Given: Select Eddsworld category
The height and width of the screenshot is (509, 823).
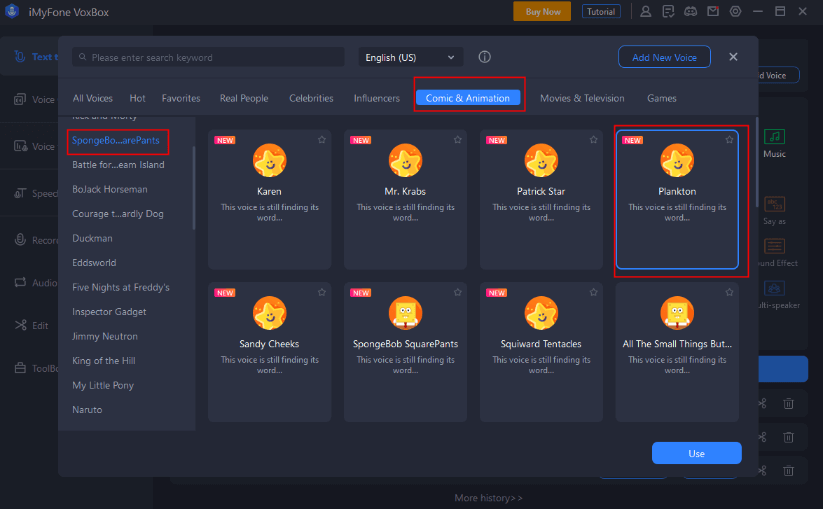Looking at the screenshot, I should 94,263.
